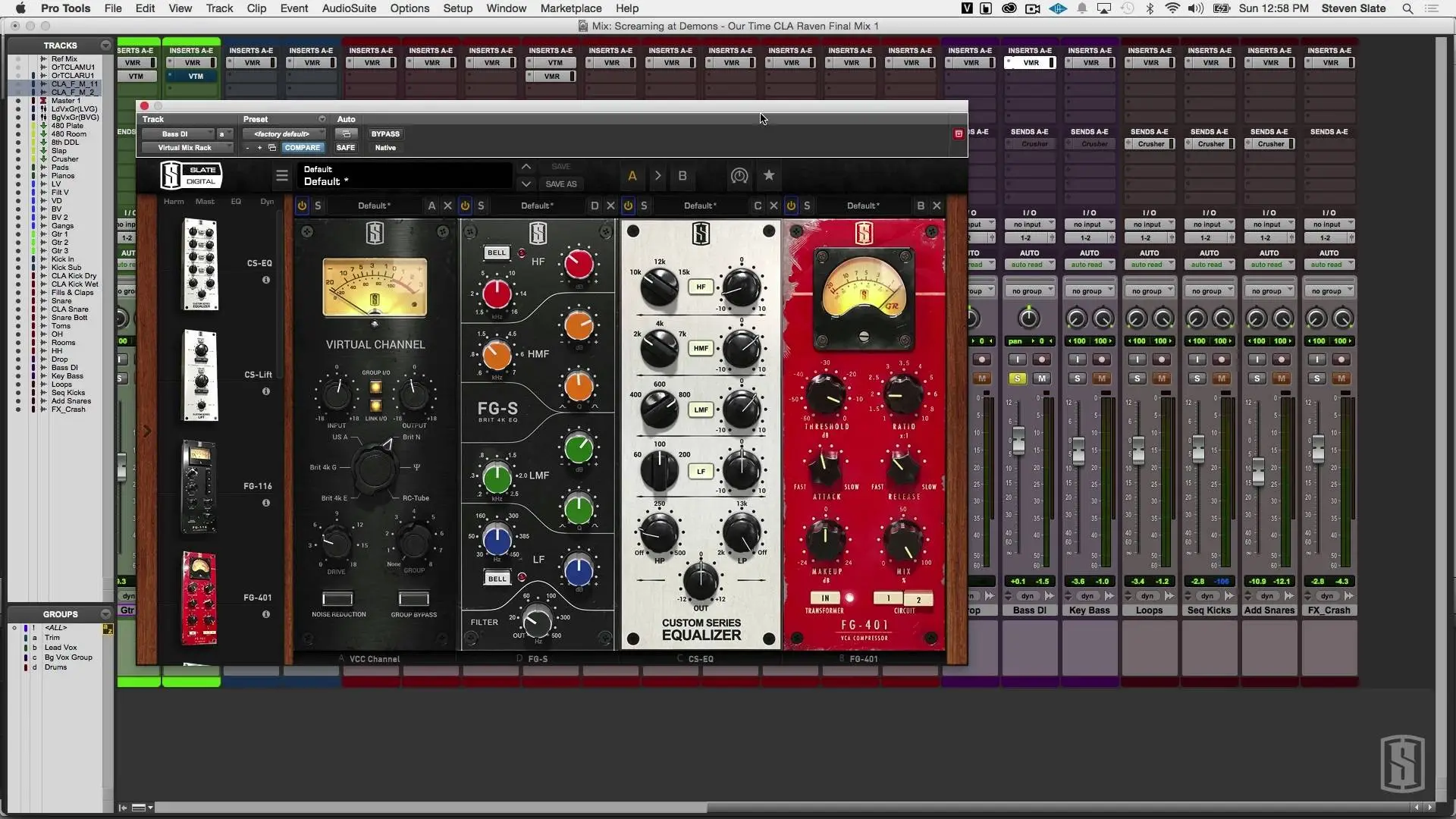The width and height of the screenshot is (1456, 819).
Task: Open the AudioSuite menu
Action: [349, 8]
